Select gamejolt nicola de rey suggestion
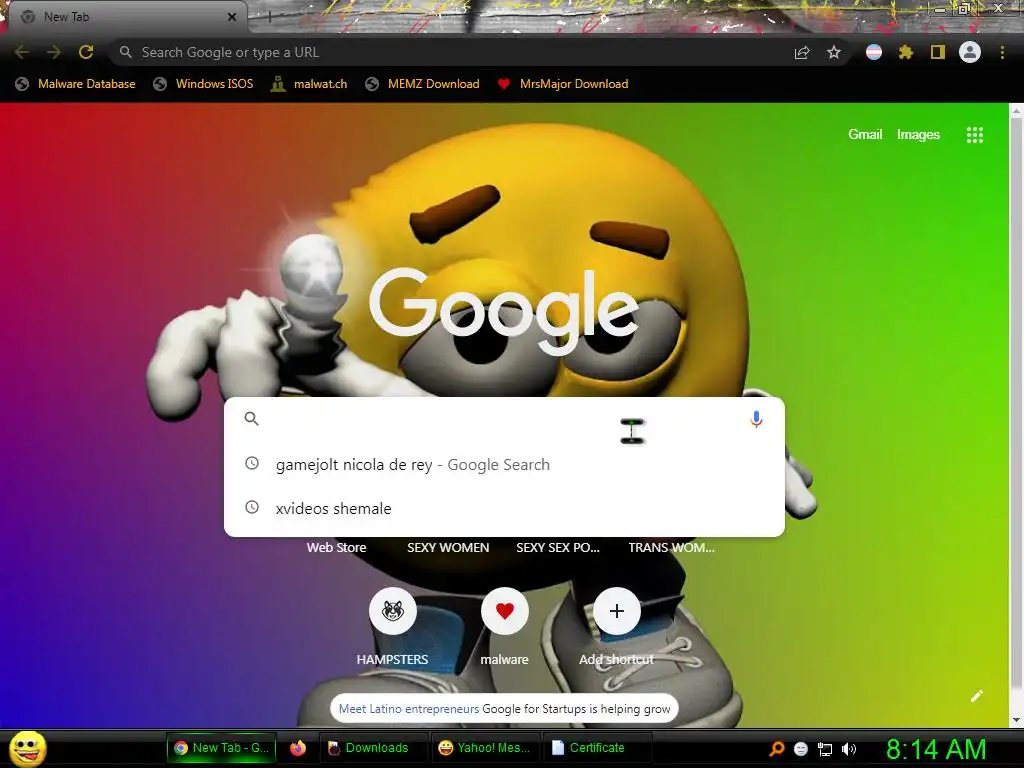 point(504,464)
